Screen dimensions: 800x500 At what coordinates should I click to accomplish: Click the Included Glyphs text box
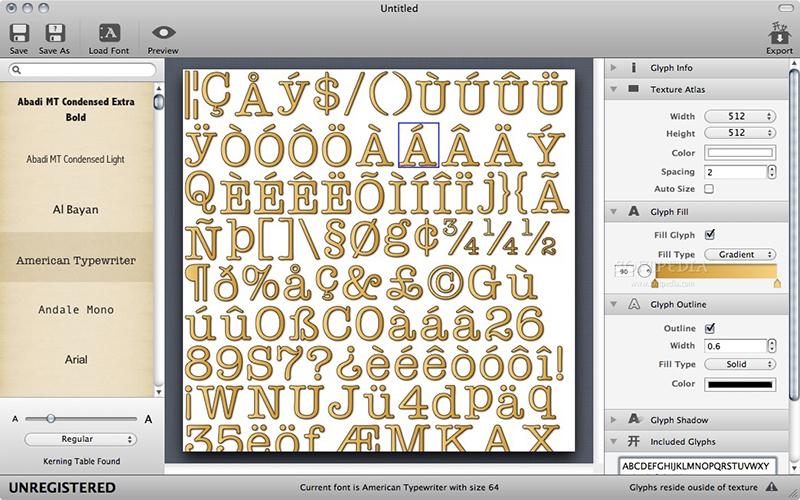(x=697, y=466)
